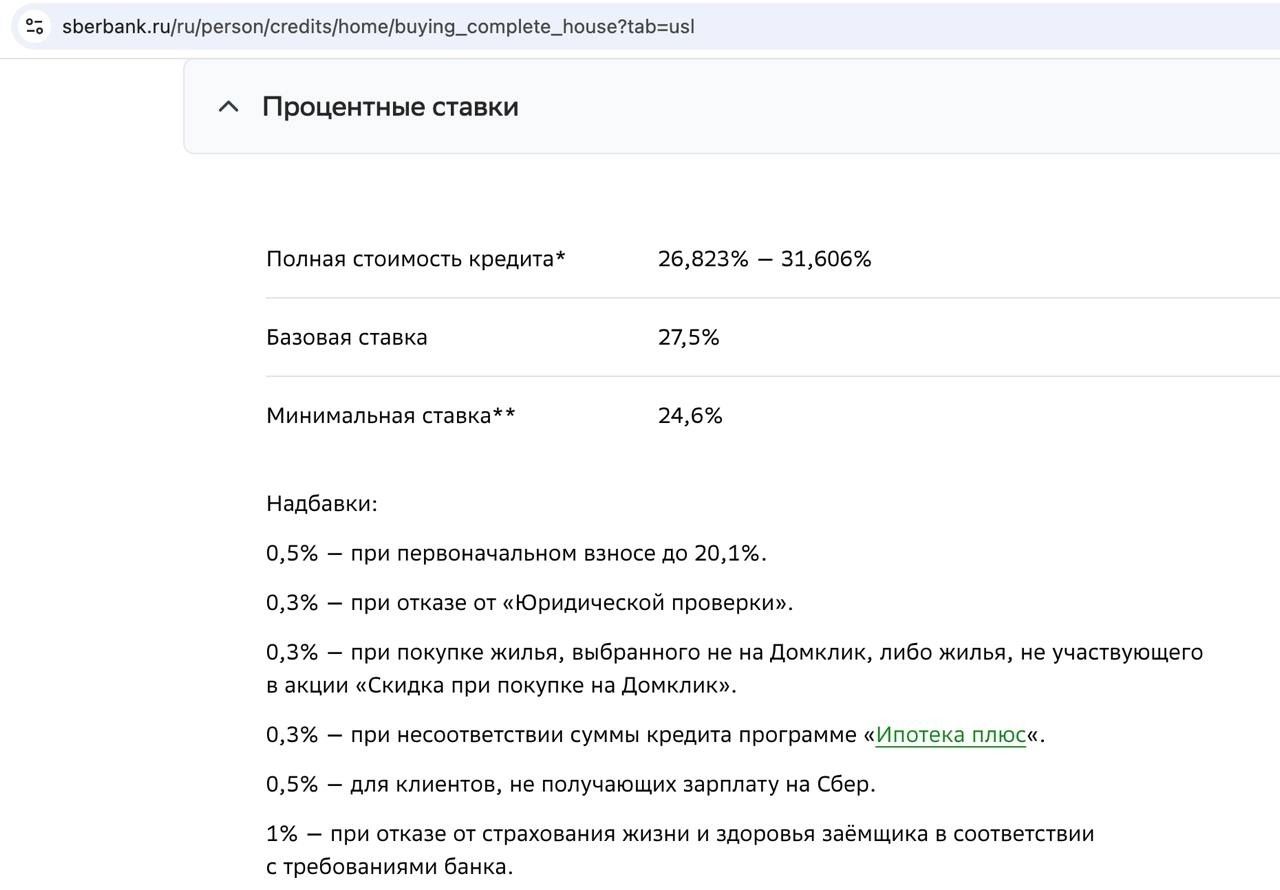Click the Минимальная ставка label

(x=390, y=415)
